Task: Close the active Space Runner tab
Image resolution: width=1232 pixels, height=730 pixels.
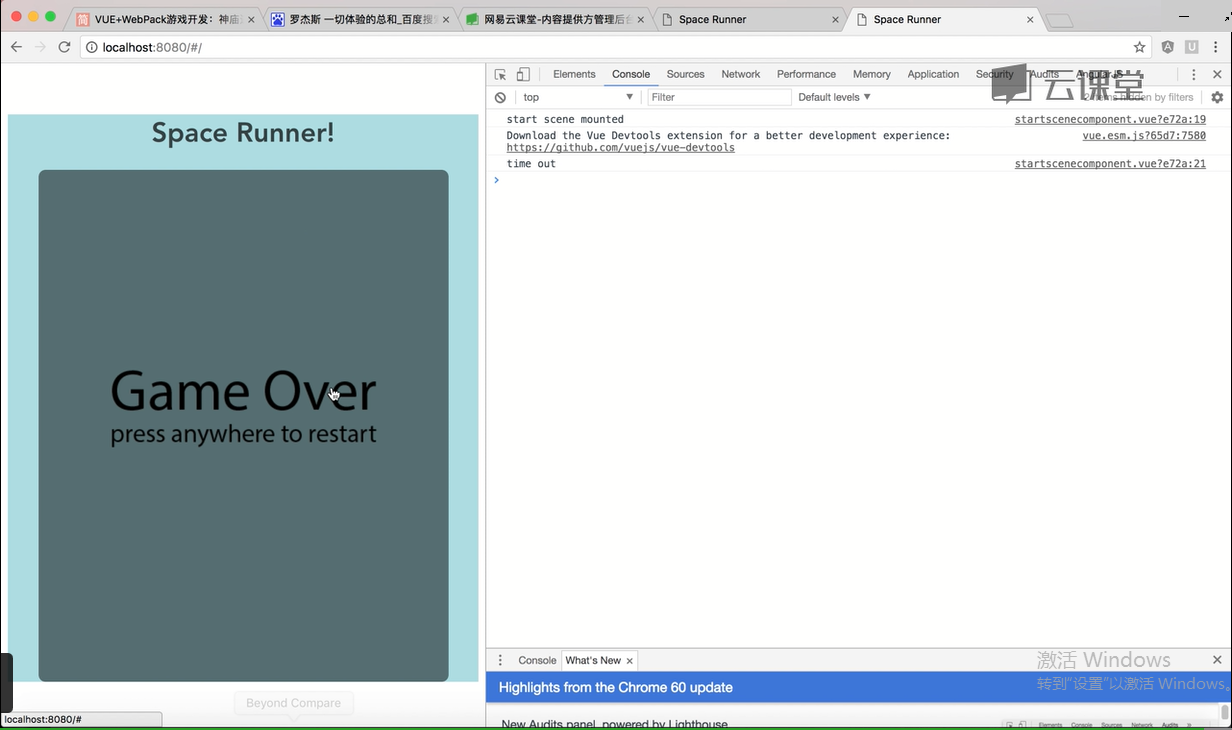Action: pos(1030,19)
